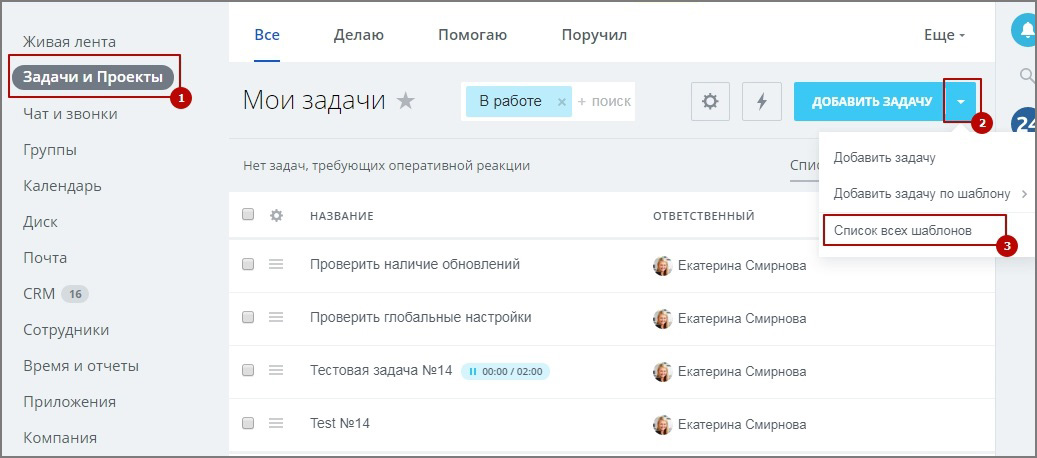Screen dimensions: 1037x458
Task: Expand the Добавить задачу dropdown arrow
Action: (x=960, y=101)
